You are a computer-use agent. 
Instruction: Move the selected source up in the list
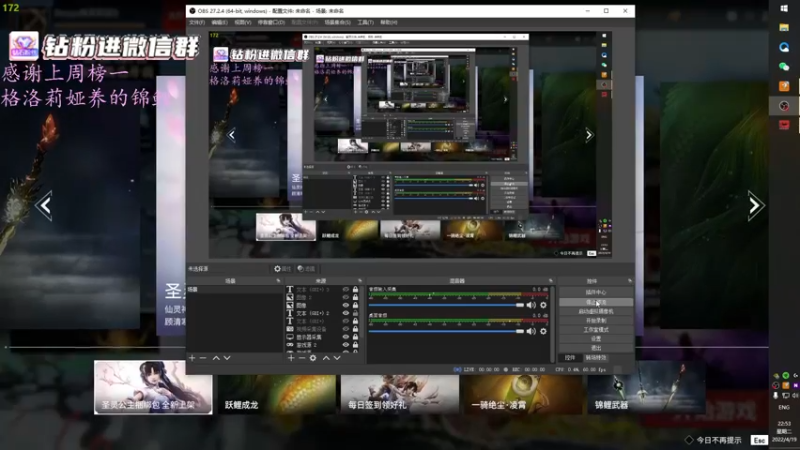click(326, 358)
